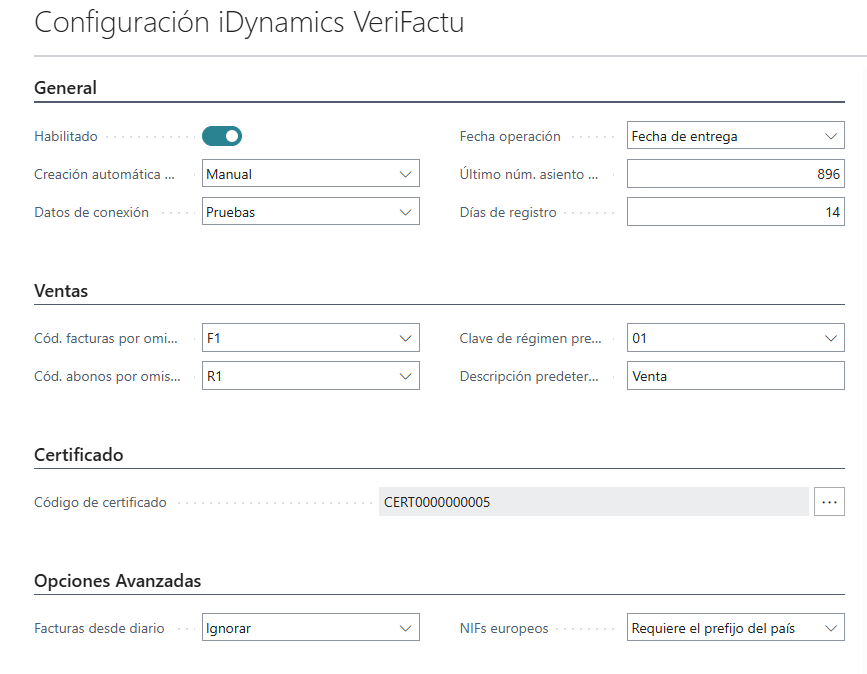Expand the NIFs europeos dropdown
Image resolution: width=867 pixels, height=674 pixels.
735,628
